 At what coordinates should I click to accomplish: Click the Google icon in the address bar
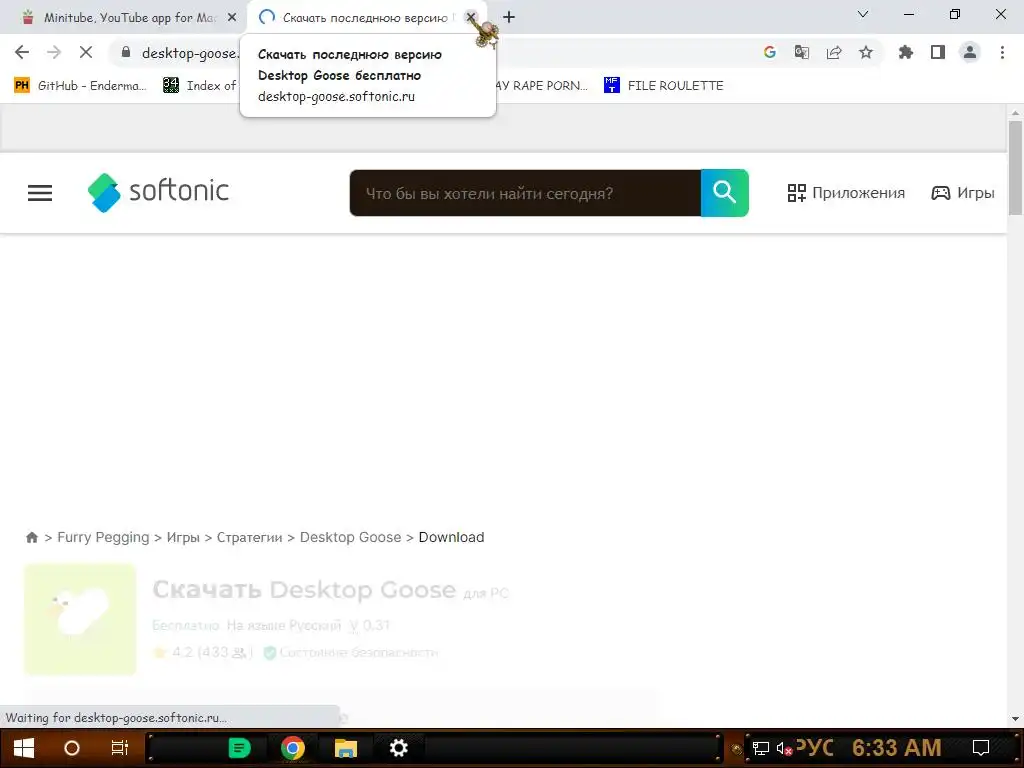(770, 52)
